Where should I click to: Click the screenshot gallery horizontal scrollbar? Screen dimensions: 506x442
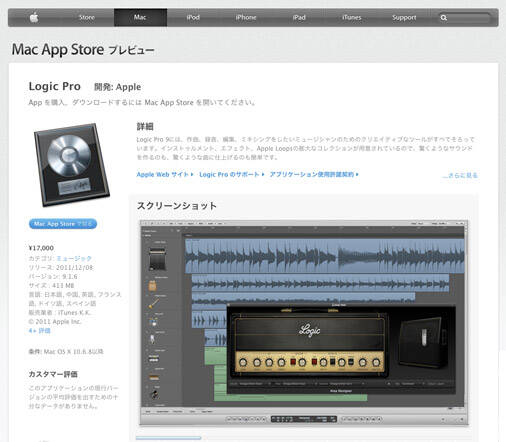[168, 438]
